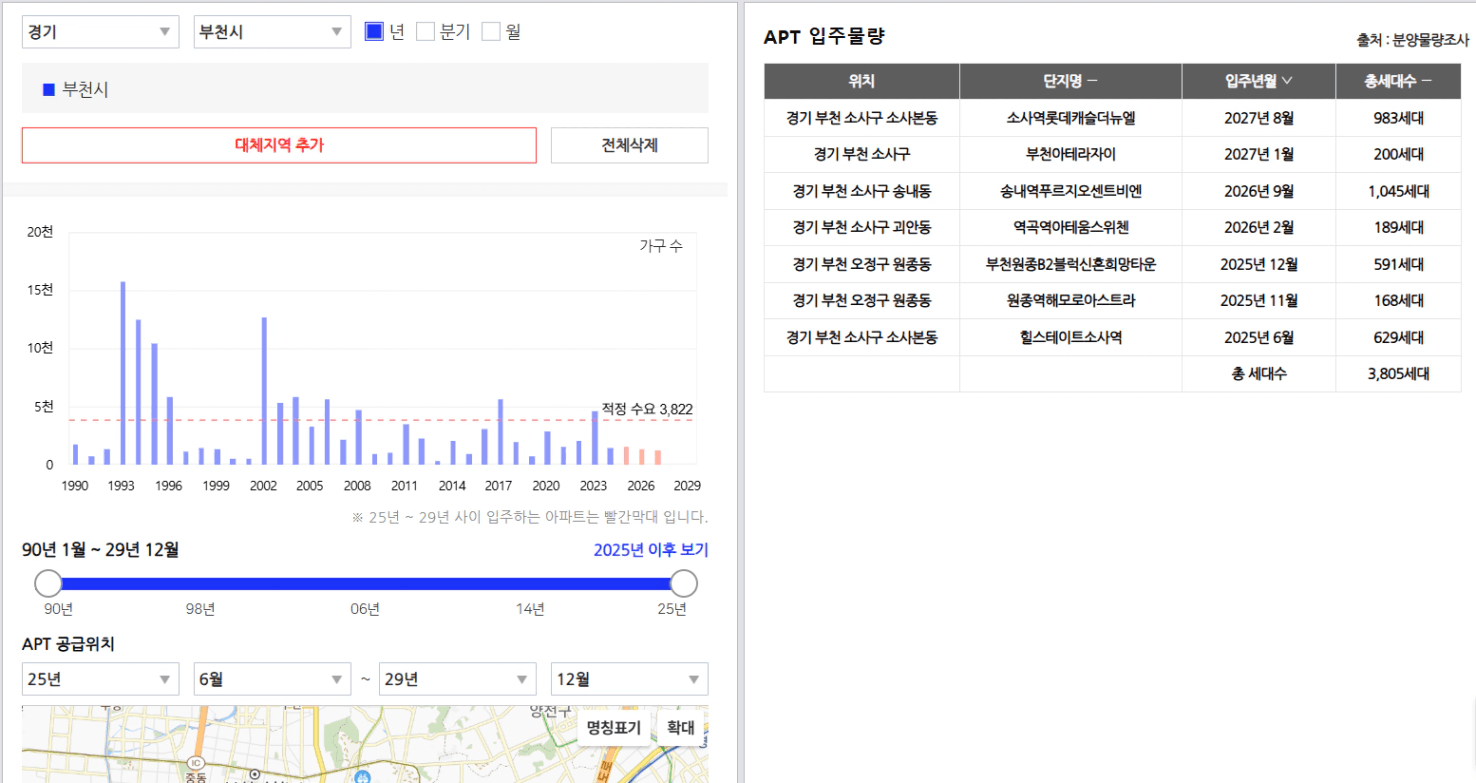The width and height of the screenshot is (1476, 783).
Task: Sort by the 입주년월 column header
Action: point(1259,81)
